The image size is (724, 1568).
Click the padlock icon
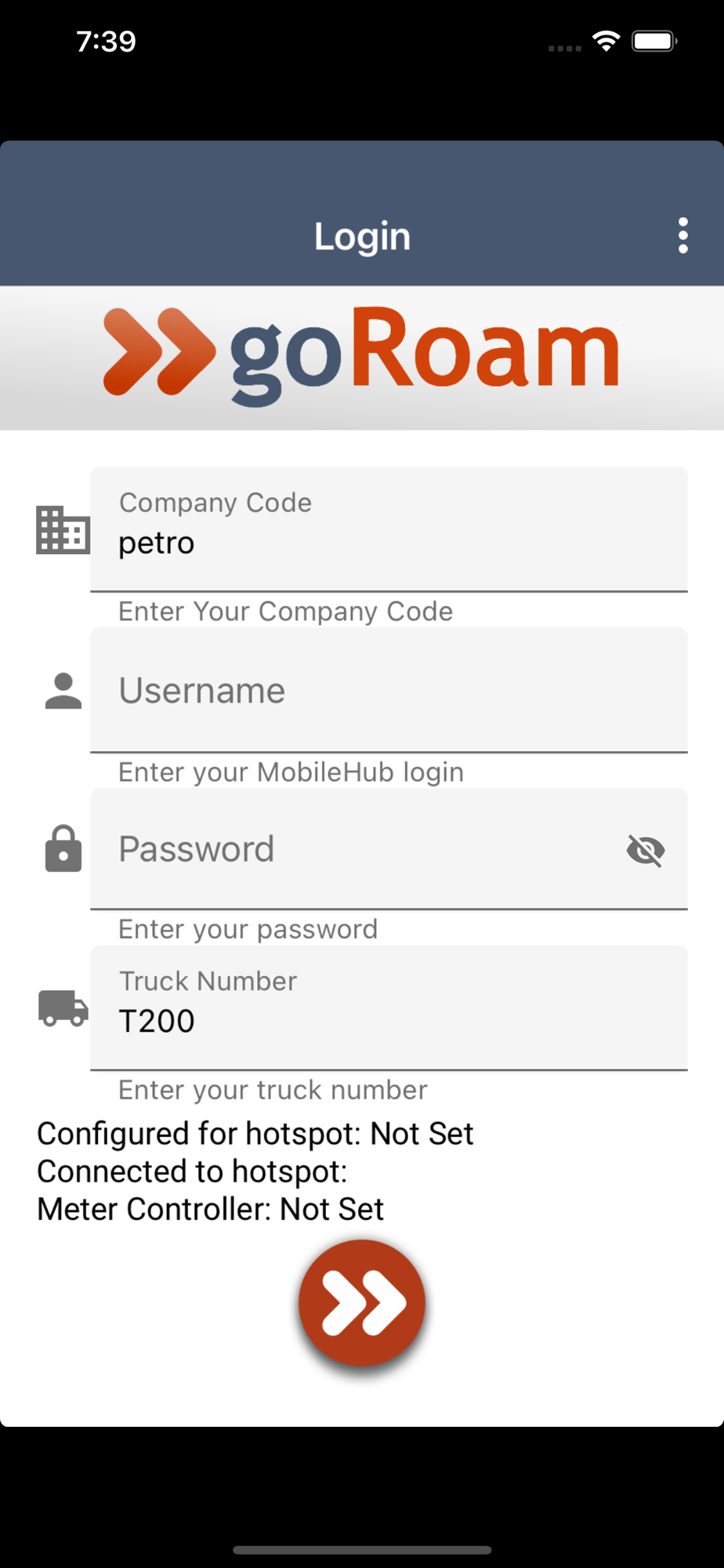click(x=63, y=849)
